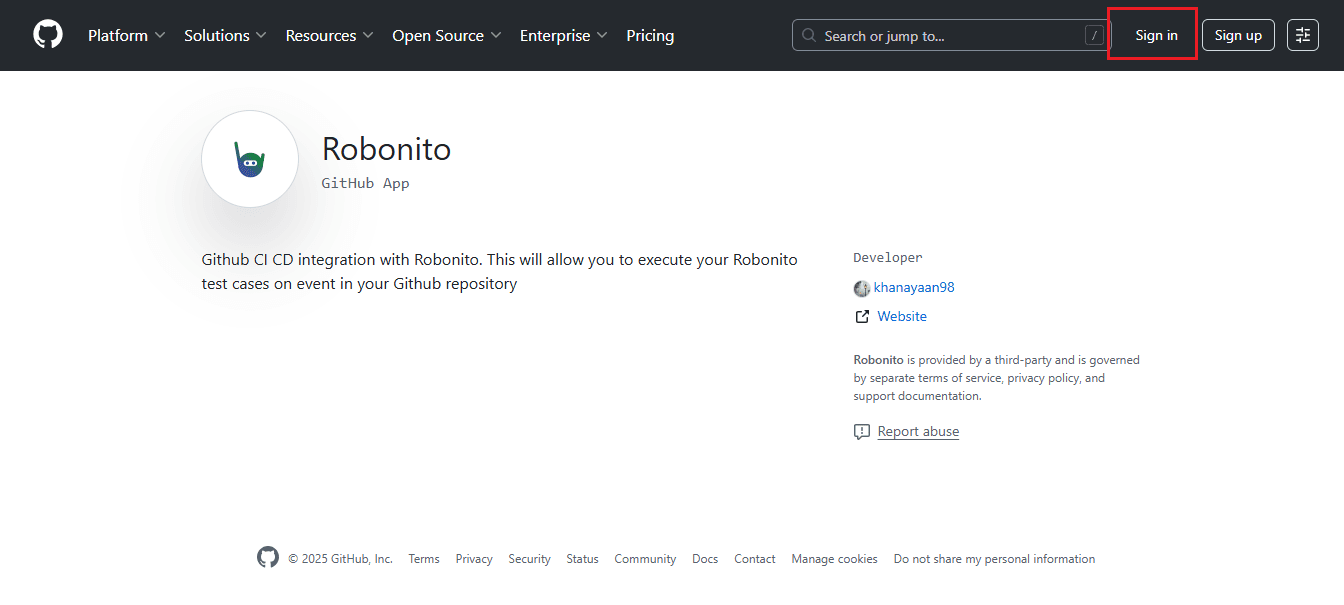Open khanayaan98 developer profile link

pyautogui.click(x=914, y=288)
